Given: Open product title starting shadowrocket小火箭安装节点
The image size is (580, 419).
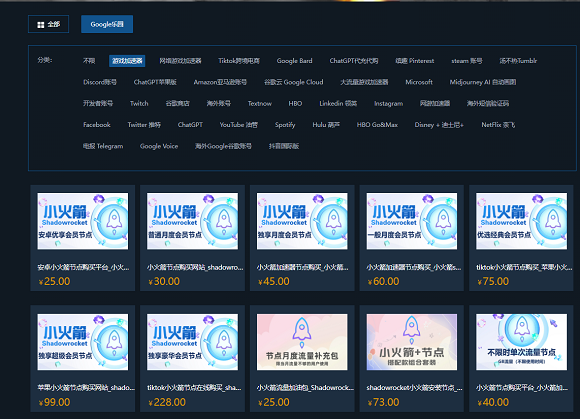Looking at the screenshot, I should pos(414,388).
